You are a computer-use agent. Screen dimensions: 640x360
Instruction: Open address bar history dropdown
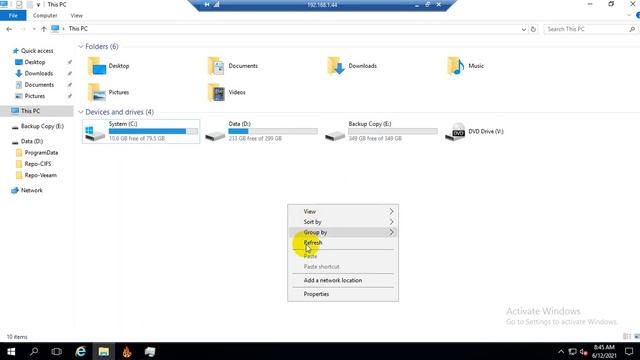(x=524, y=29)
